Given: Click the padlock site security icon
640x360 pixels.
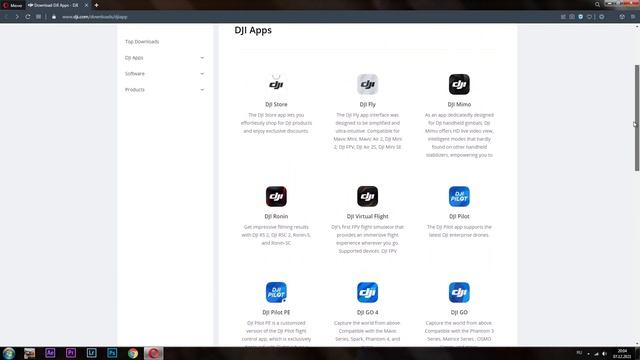Looking at the screenshot, I should coord(53,17).
